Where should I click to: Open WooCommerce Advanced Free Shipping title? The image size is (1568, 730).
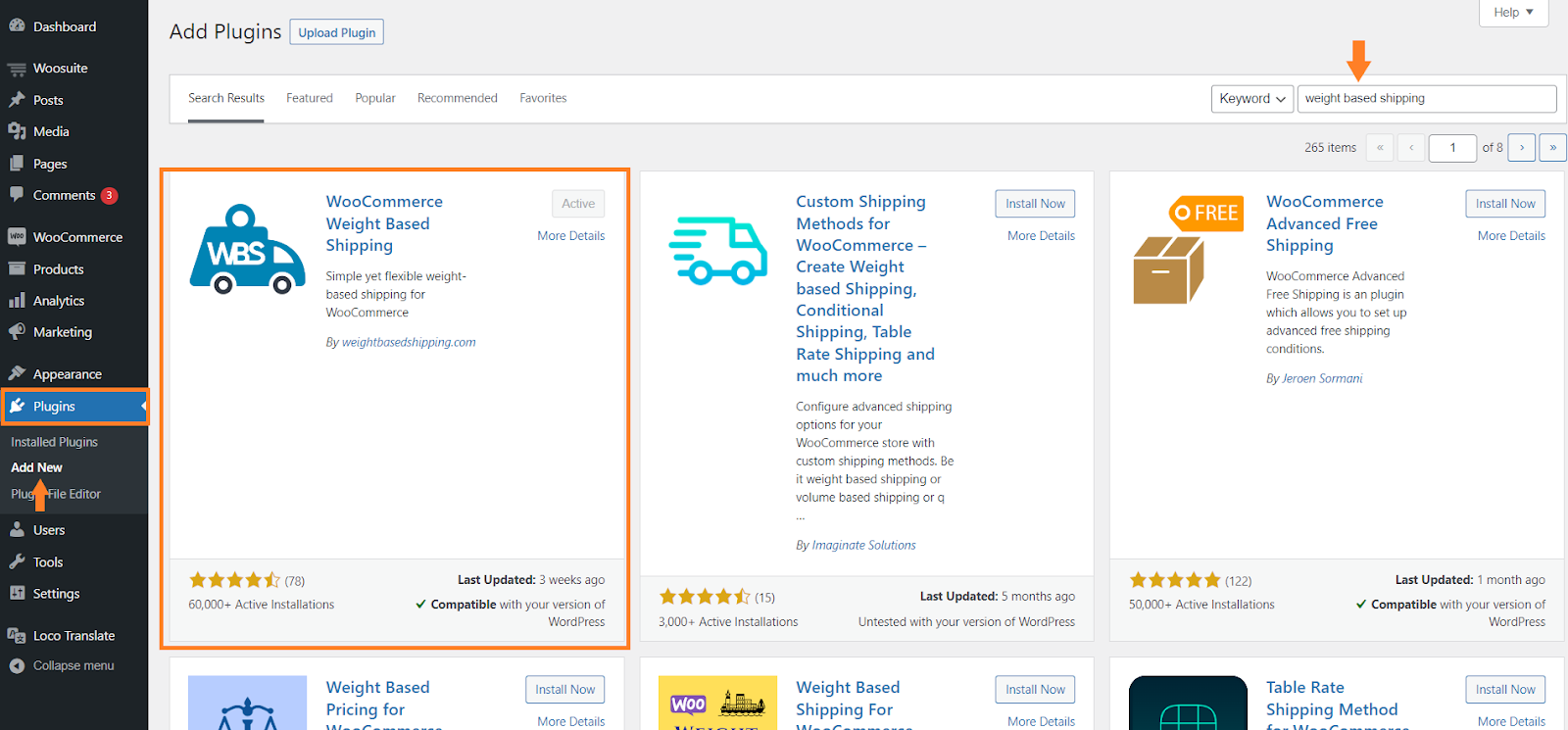coord(1325,223)
